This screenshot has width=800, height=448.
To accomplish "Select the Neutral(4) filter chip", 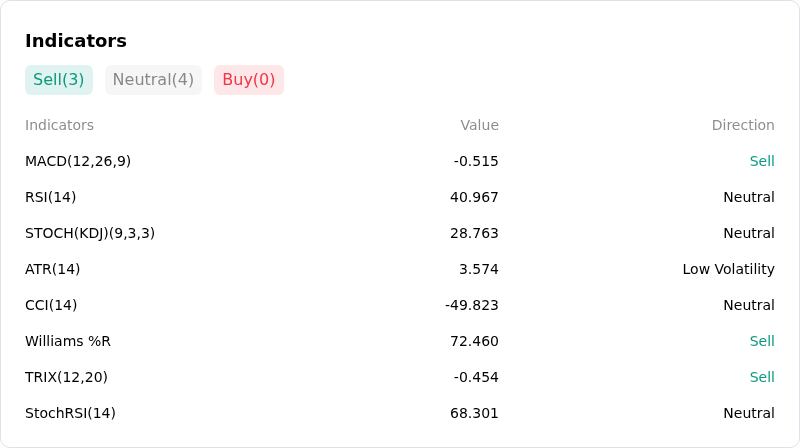I will [x=153, y=80].
